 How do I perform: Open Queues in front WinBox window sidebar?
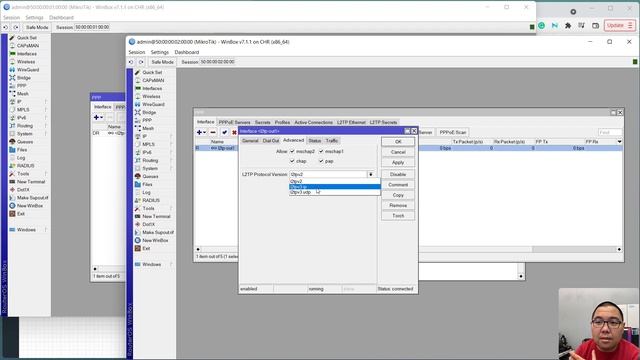coord(150,176)
